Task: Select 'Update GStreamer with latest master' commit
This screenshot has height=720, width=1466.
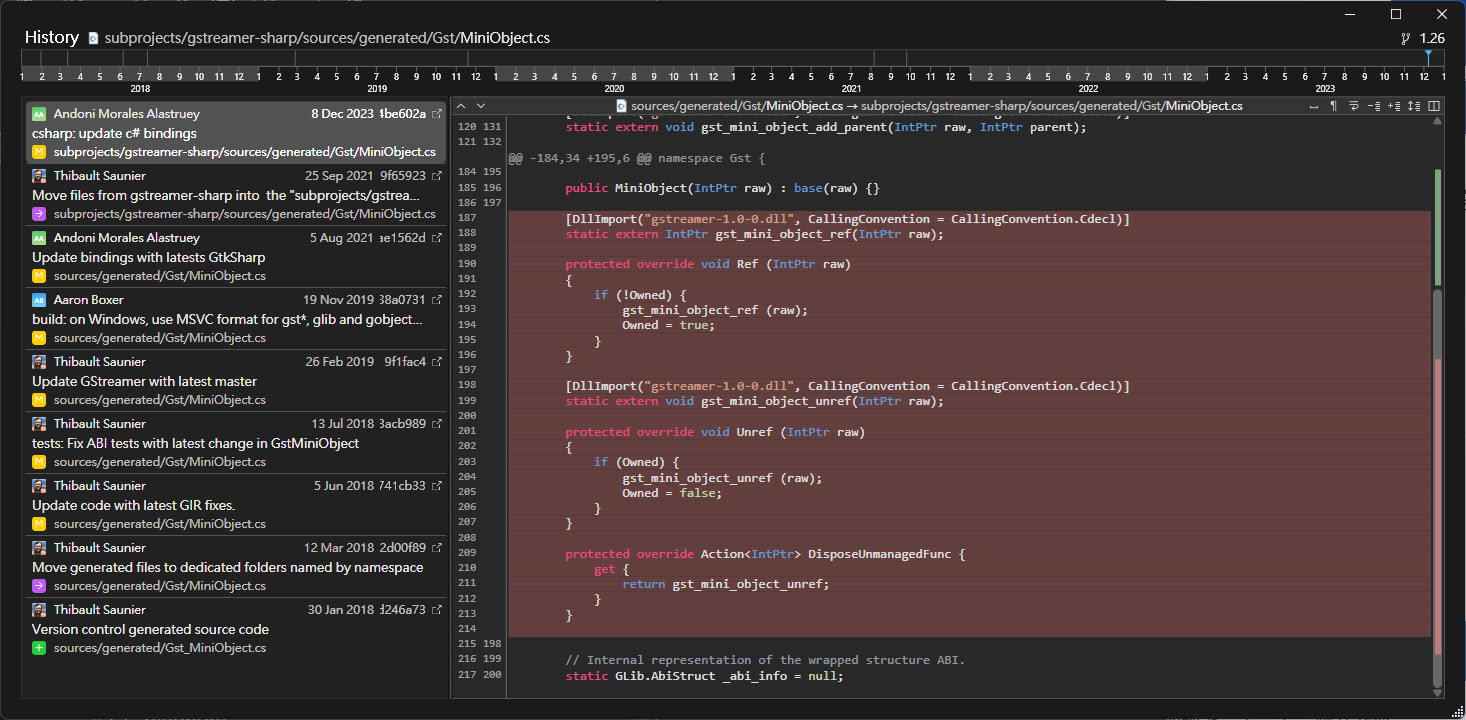Action: click(x=144, y=381)
